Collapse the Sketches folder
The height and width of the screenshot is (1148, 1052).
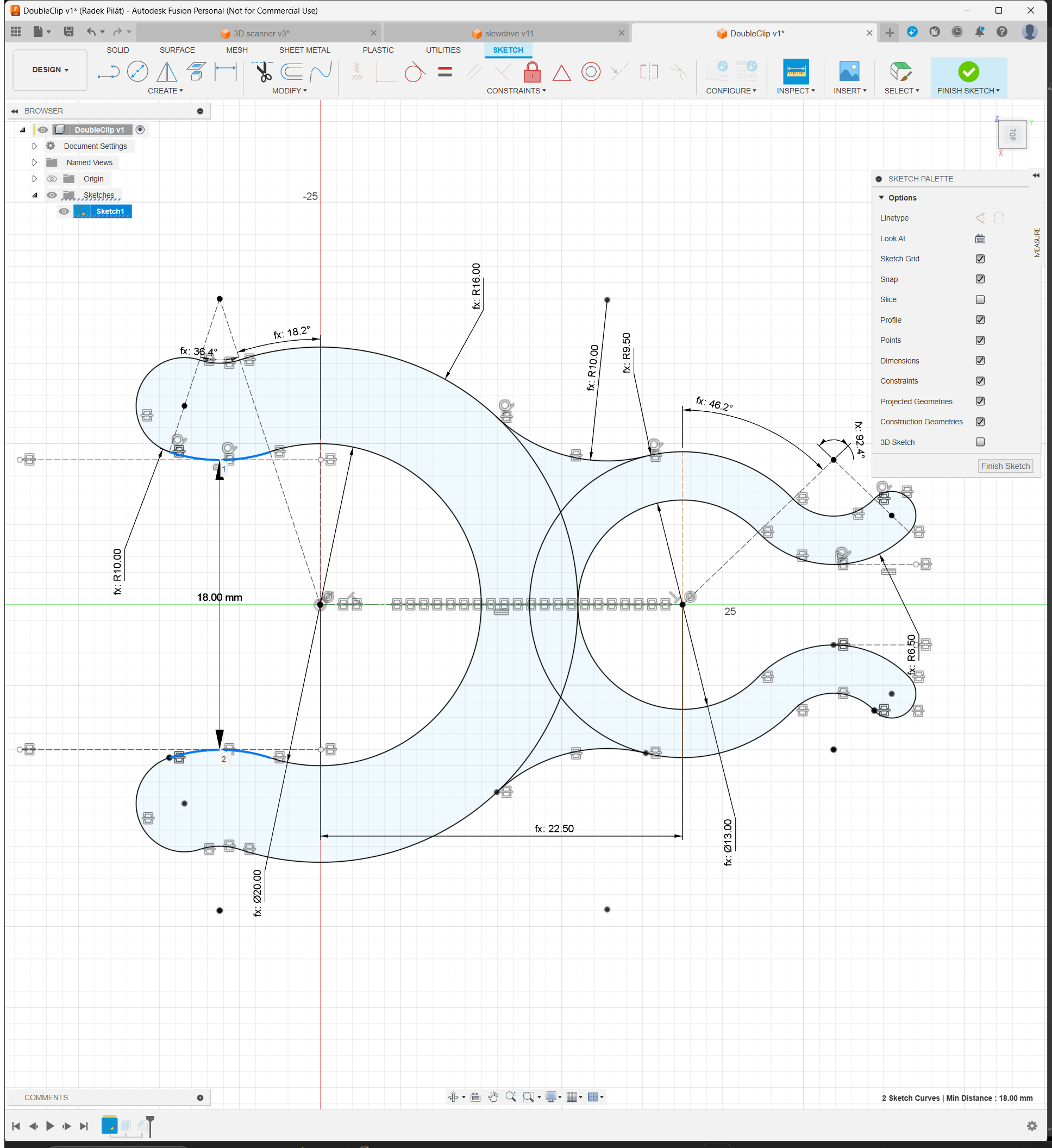(x=34, y=196)
